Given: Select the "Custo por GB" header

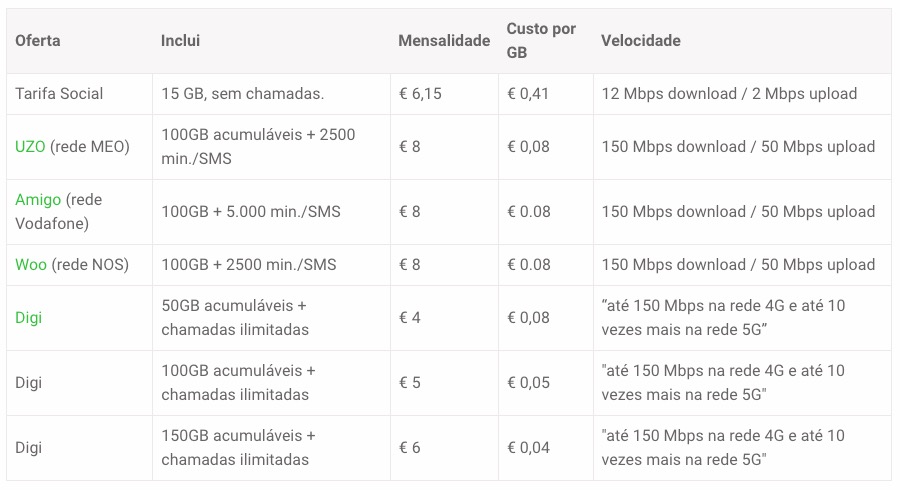Looking at the screenshot, I should pos(541,41).
